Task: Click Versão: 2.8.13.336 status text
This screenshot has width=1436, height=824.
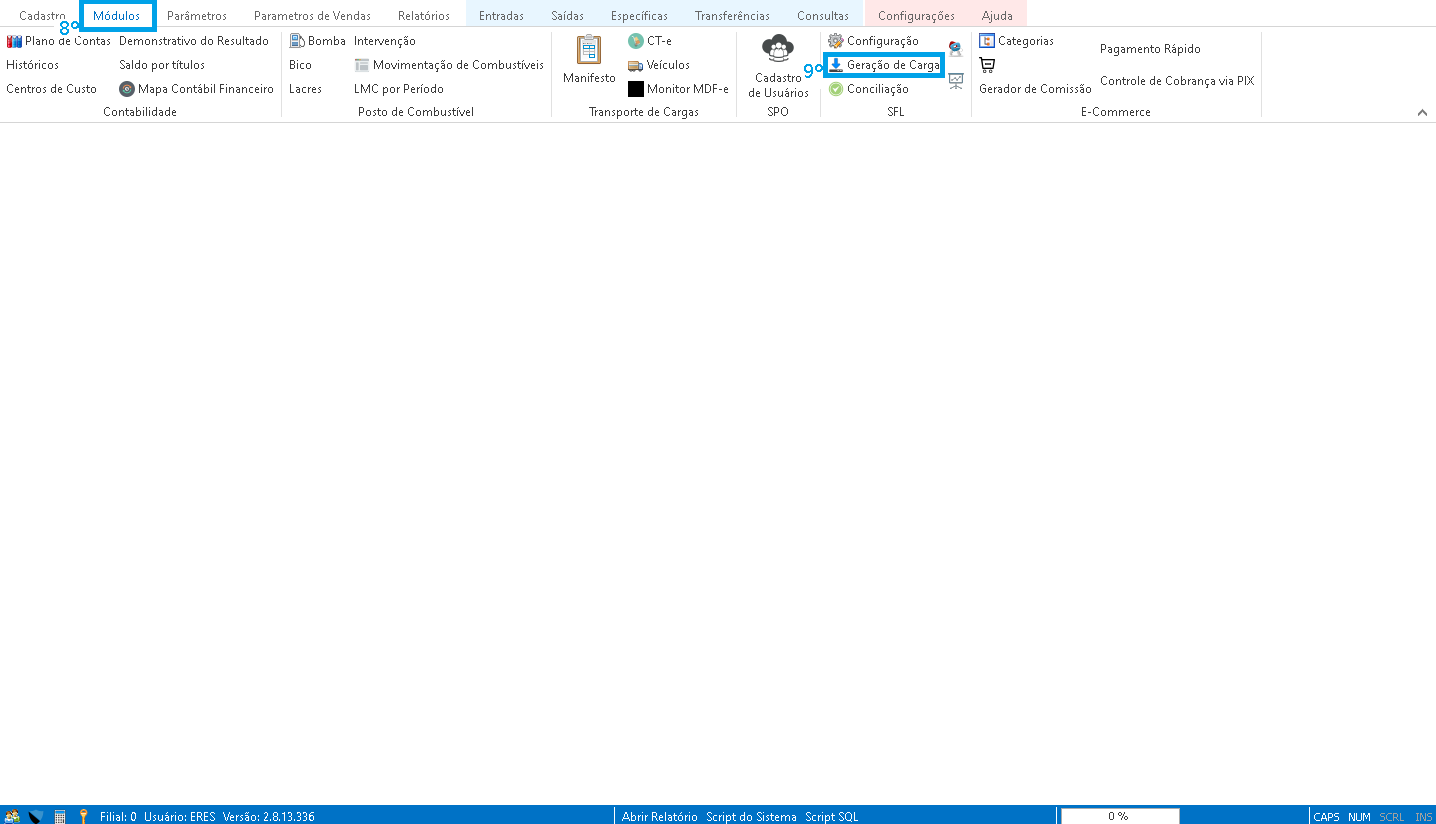Action: click(269, 817)
